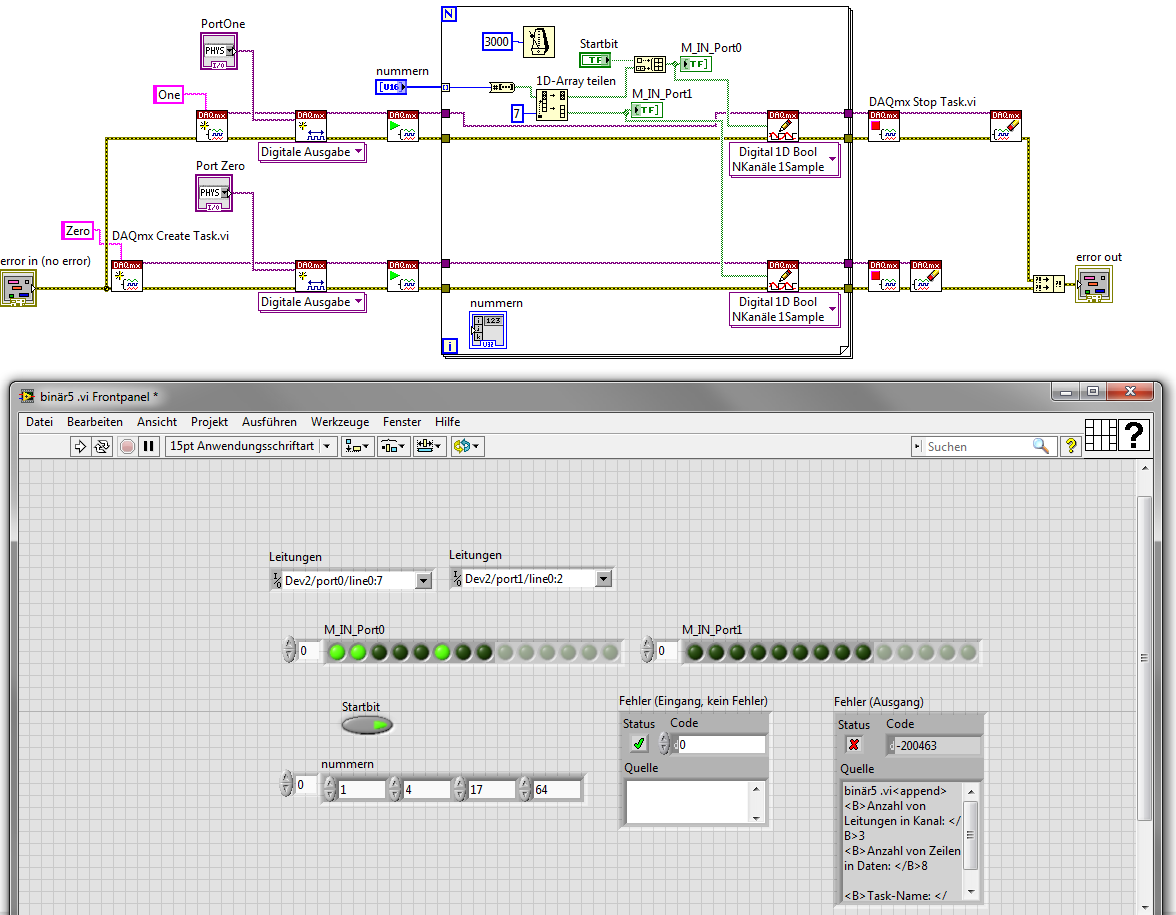Open the 15pt Anwendungsschriftart font dropdown
This screenshot has height=915, width=1176.
click(250, 446)
